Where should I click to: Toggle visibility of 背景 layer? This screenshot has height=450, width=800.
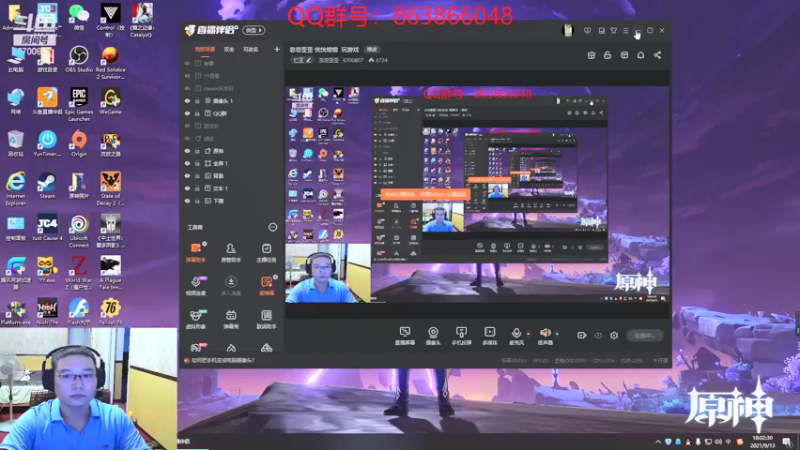pyautogui.click(x=187, y=176)
